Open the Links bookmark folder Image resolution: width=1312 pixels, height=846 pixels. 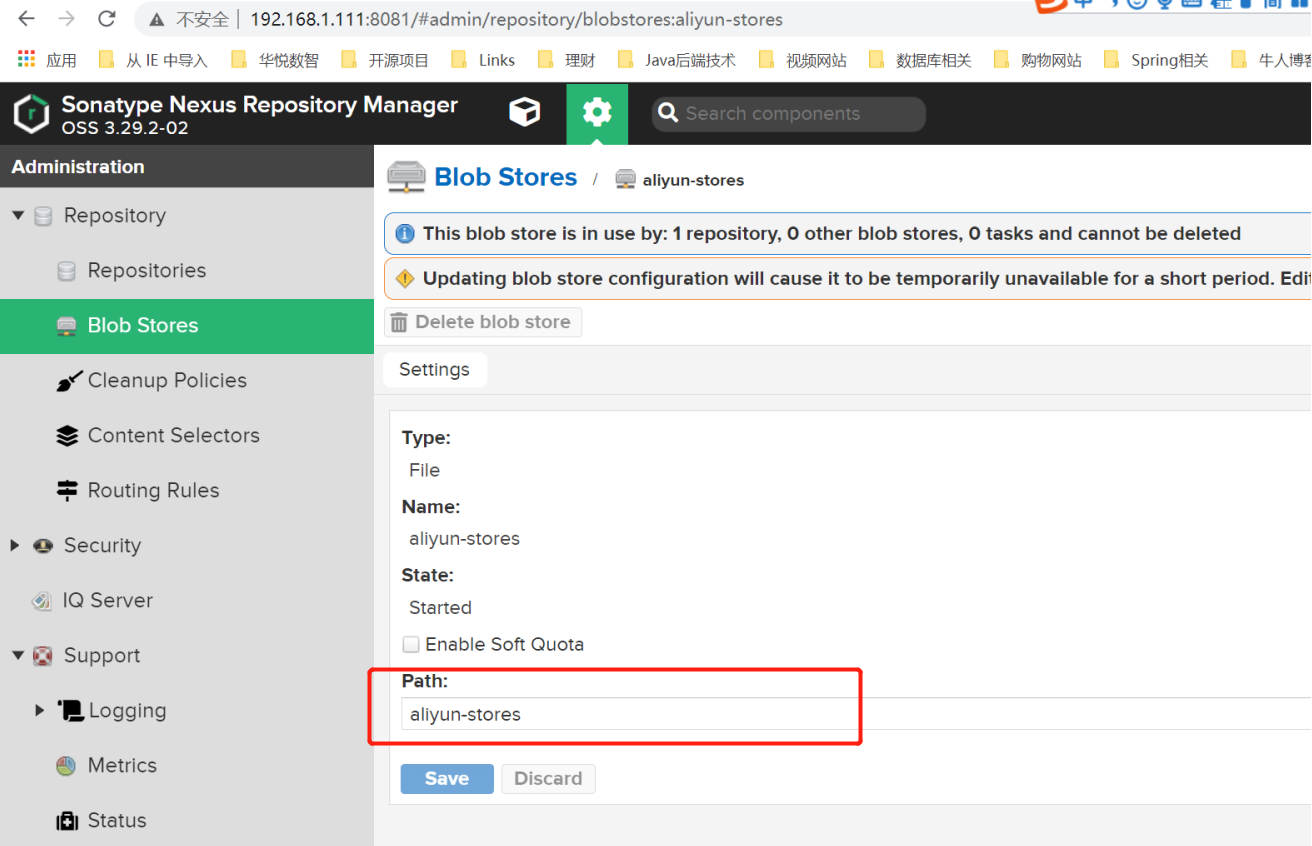484,60
